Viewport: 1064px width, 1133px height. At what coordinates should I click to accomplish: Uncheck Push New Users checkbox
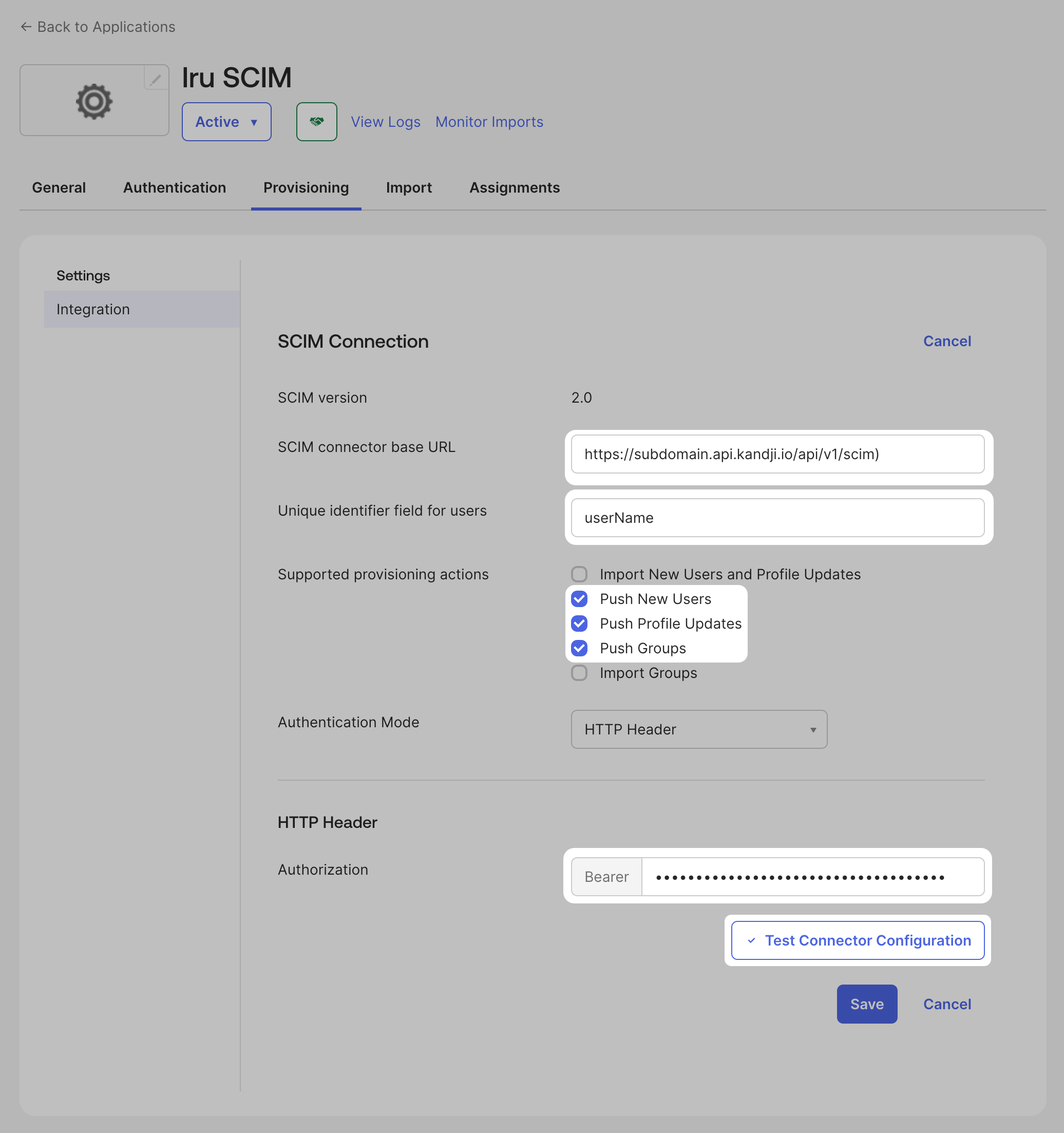tap(579, 598)
